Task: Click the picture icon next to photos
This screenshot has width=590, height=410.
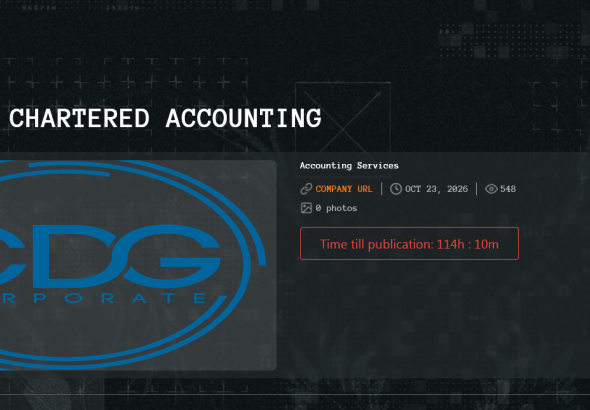Action: coord(306,208)
